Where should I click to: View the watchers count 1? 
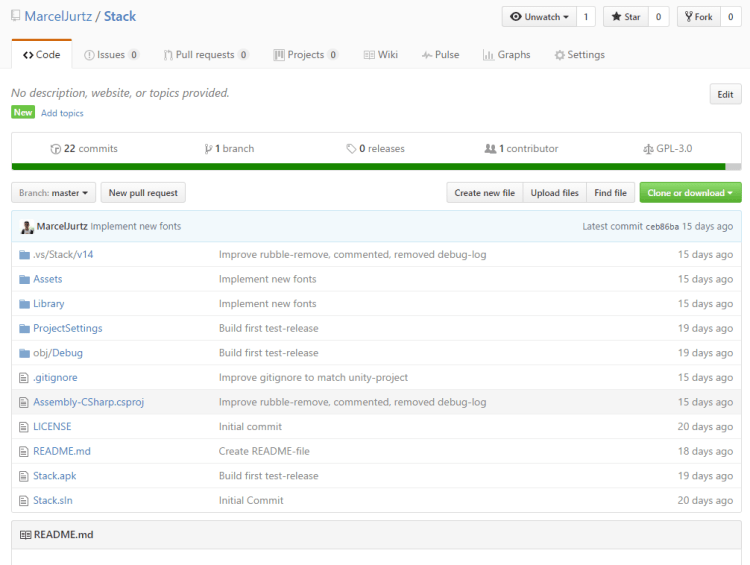point(585,17)
